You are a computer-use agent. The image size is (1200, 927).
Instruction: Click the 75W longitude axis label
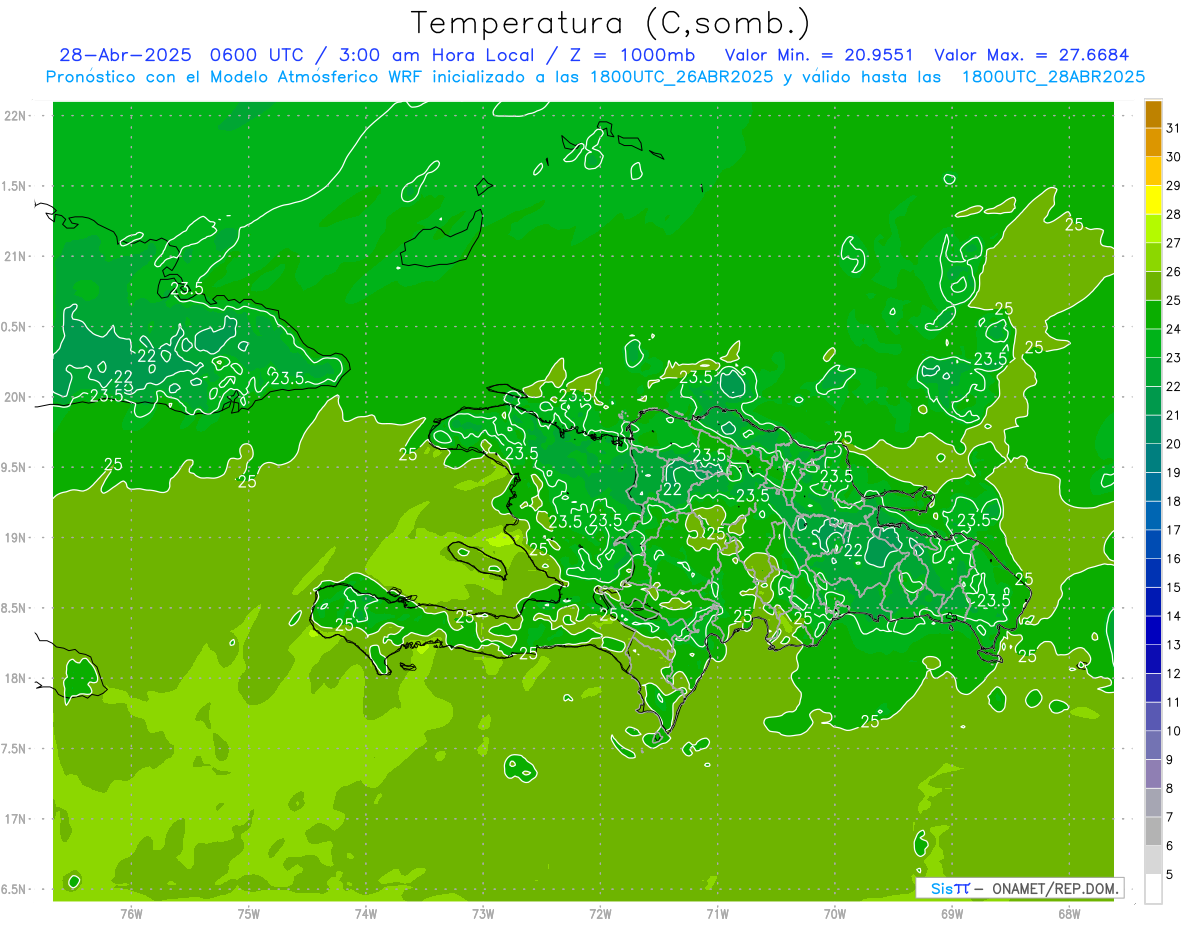coord(249,912)
